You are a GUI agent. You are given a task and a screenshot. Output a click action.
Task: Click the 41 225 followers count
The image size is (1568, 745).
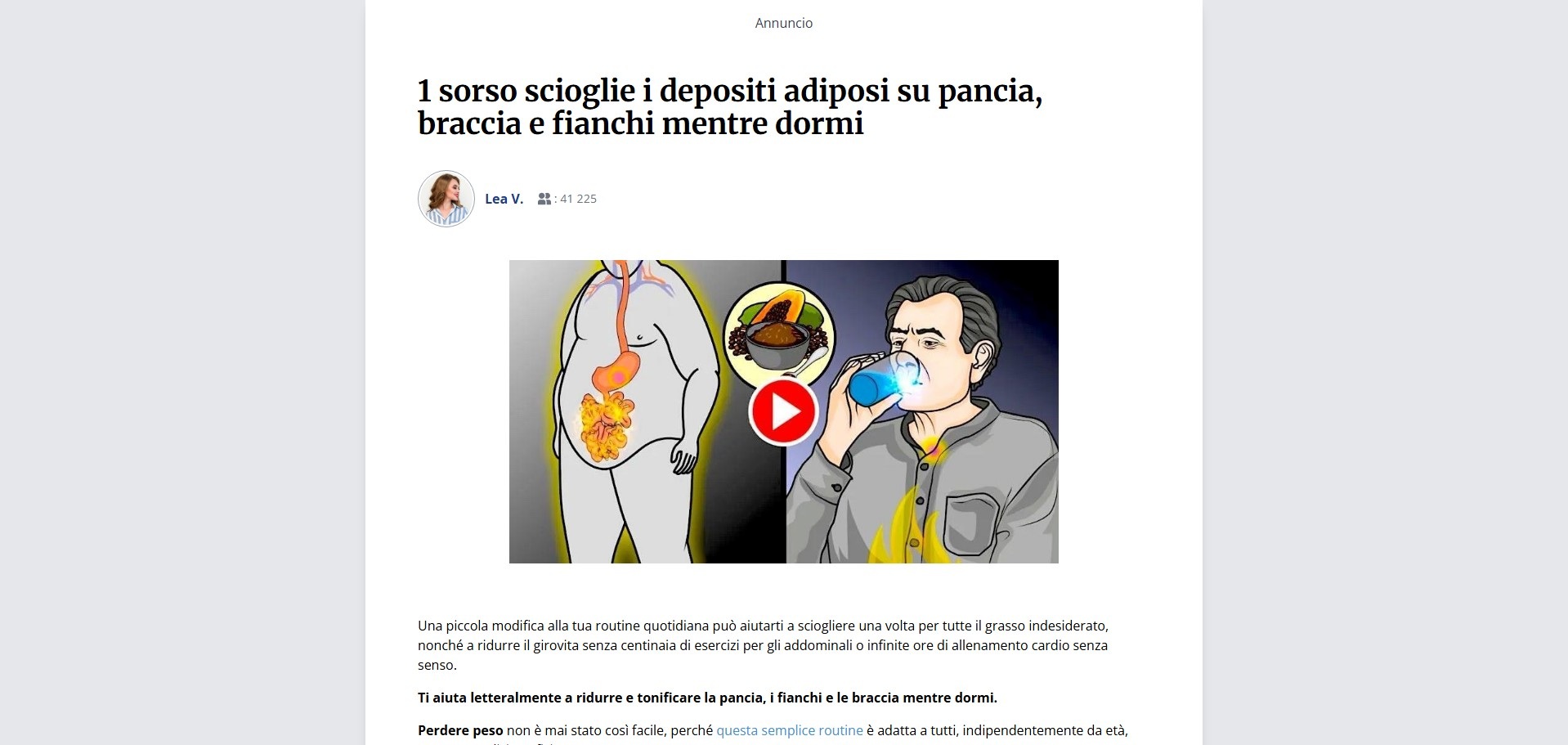point(578,199)
